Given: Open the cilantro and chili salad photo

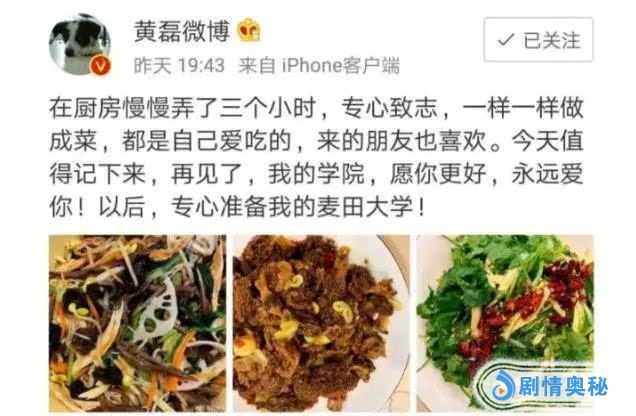Looking at the screenshot, I should [x=505, y=323].
